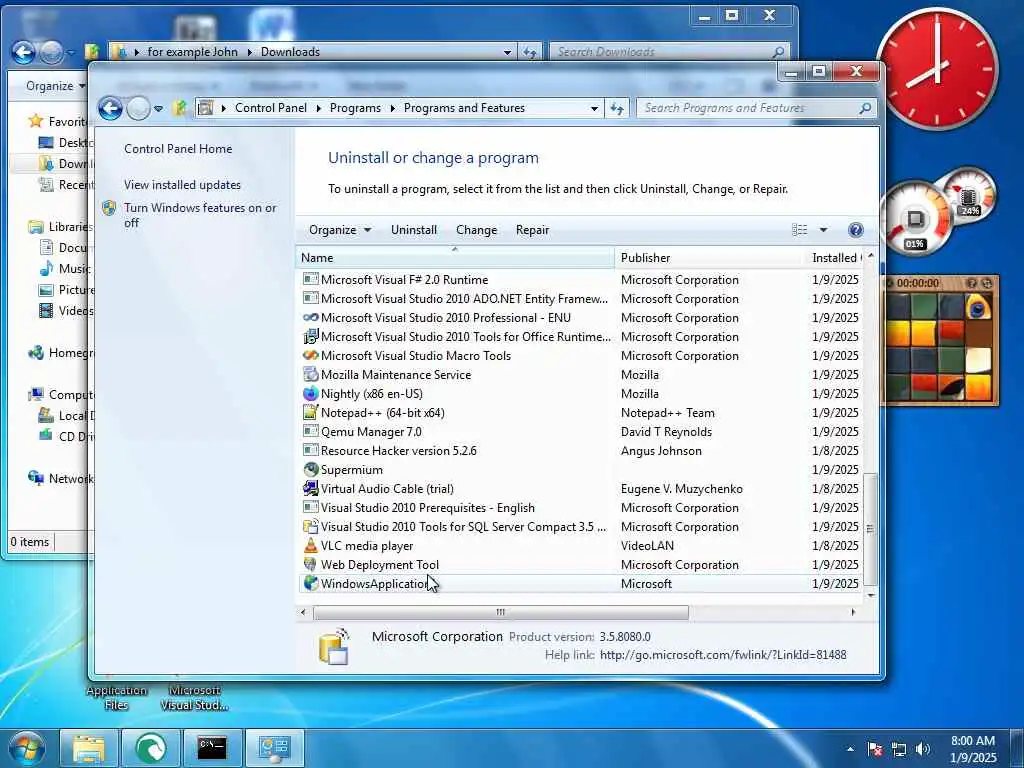1024x768 pixels.
Task: Click Control Panel in the breadcrumb path
Action: (270, 108)
